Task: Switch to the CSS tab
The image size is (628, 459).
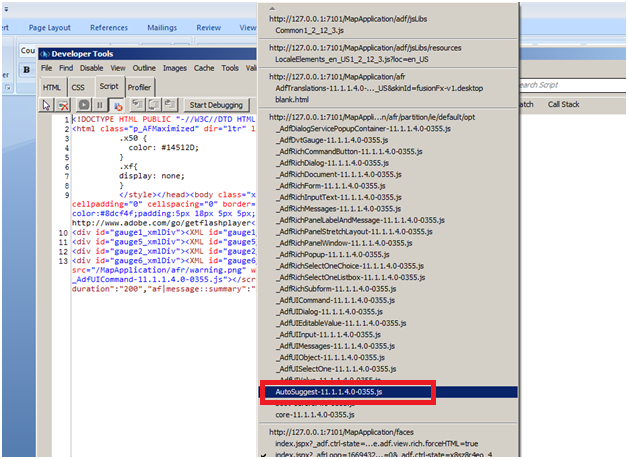Action: [78, 87]
